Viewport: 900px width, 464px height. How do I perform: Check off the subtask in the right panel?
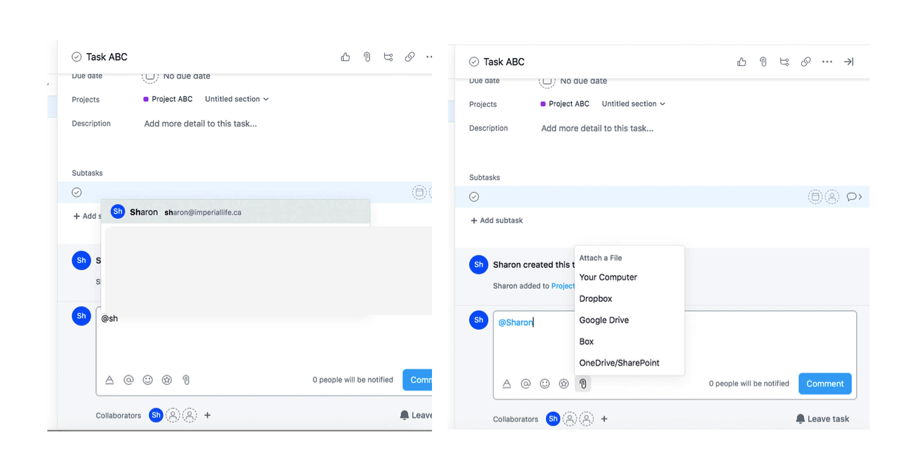[474, 197]
